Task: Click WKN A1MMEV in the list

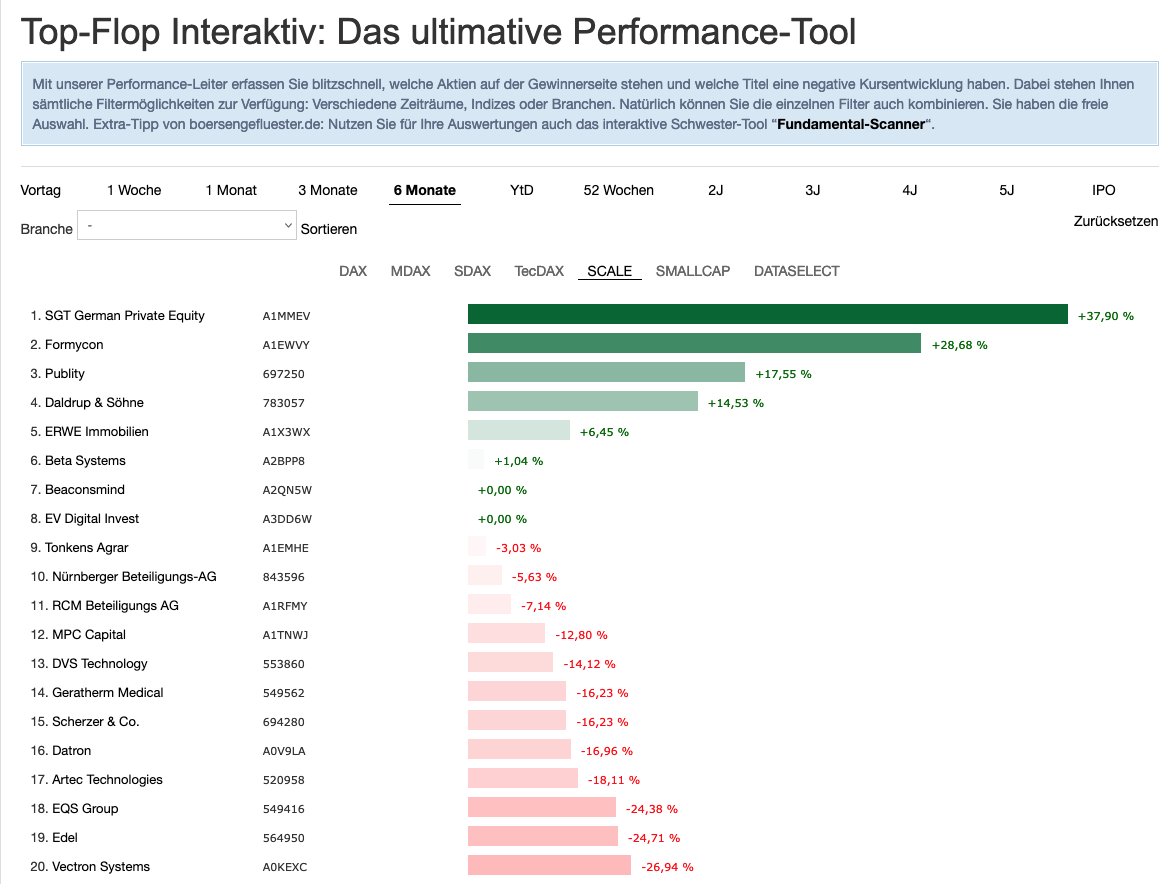Action: 286,316
